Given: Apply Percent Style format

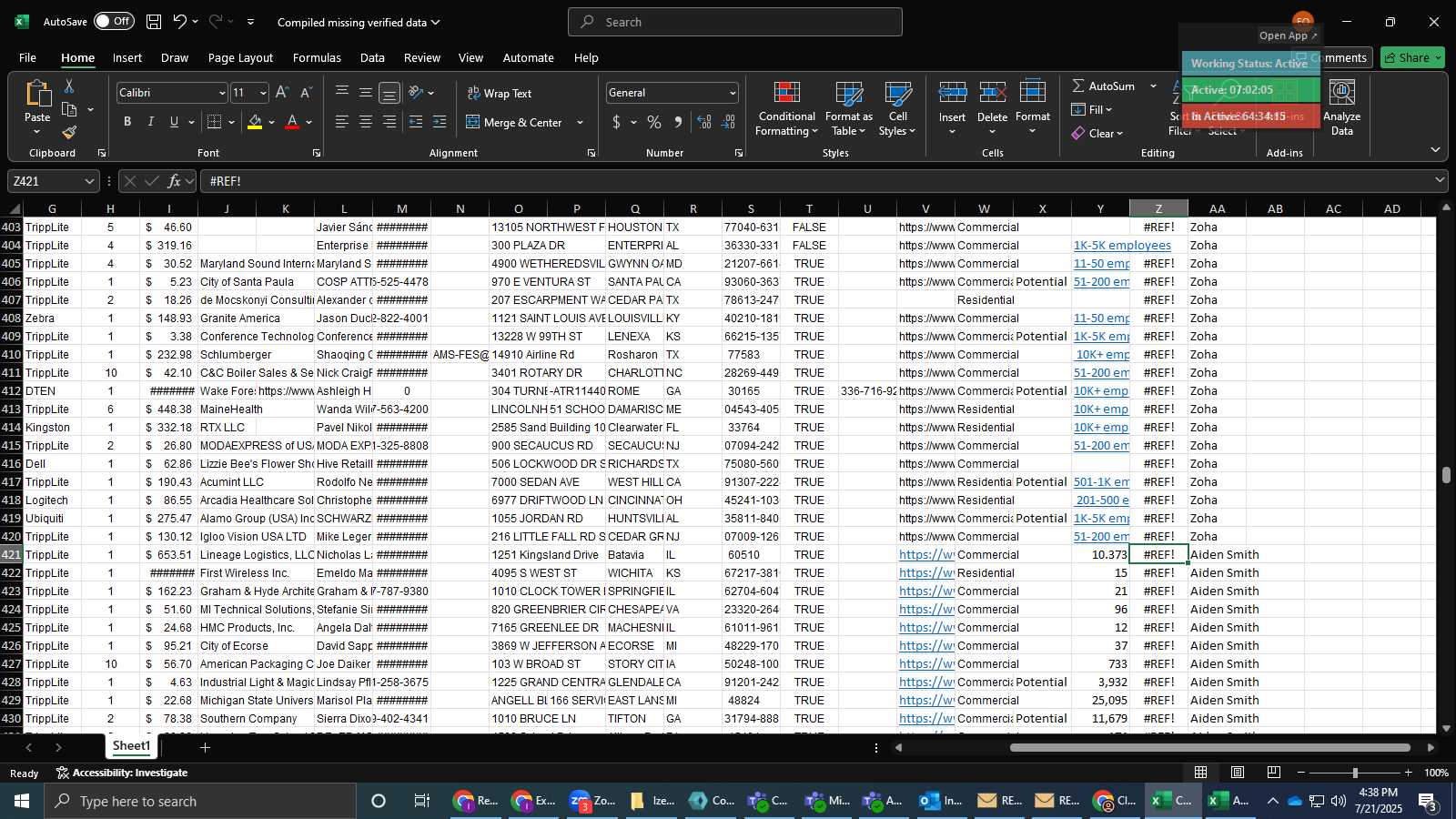Looking at the screenshot, I should (654, 122).
